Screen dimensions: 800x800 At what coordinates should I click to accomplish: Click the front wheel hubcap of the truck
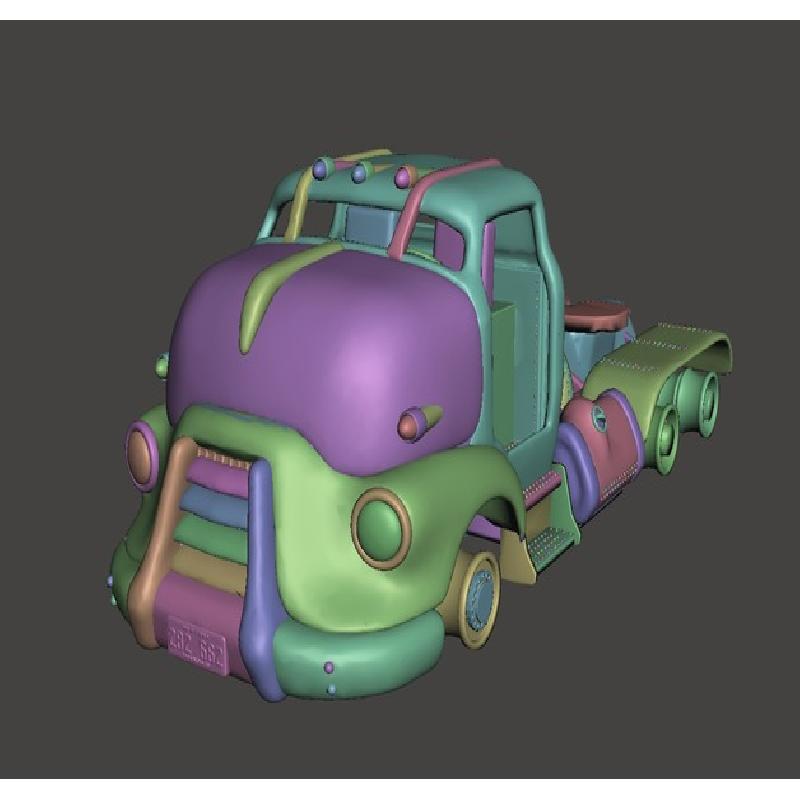[x=481, y=598]
